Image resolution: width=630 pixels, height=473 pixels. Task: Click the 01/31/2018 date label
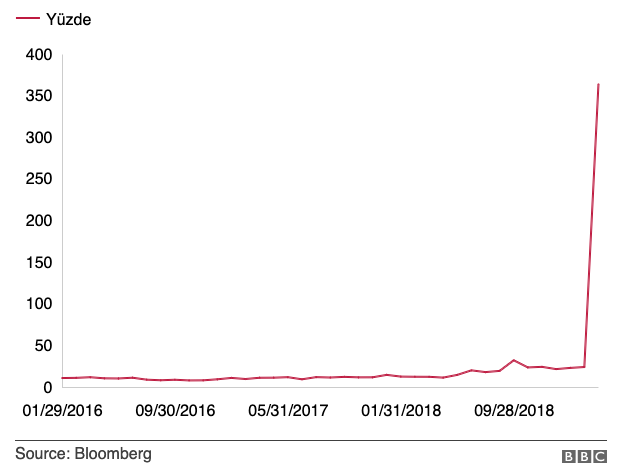click(x=401, y=411)
